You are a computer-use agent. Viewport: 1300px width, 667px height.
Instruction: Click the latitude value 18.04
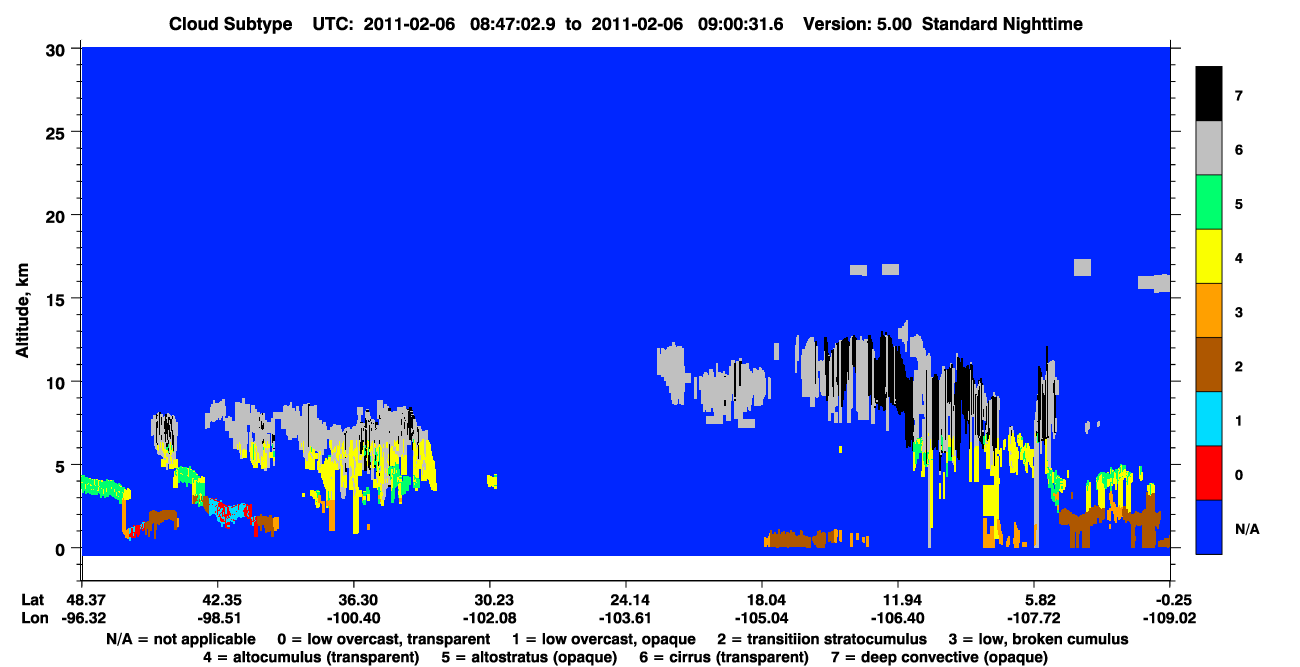tap(762, 600)
